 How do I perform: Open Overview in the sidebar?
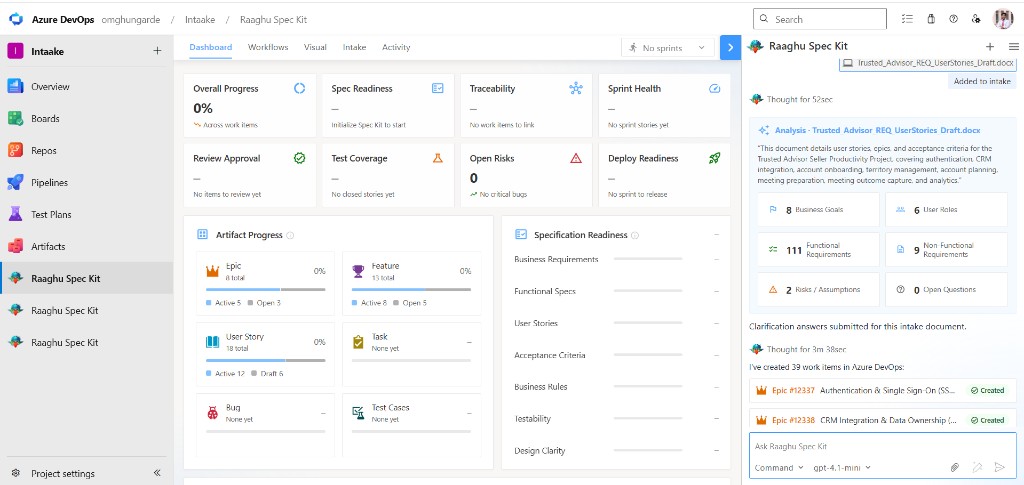click(87, 86)
